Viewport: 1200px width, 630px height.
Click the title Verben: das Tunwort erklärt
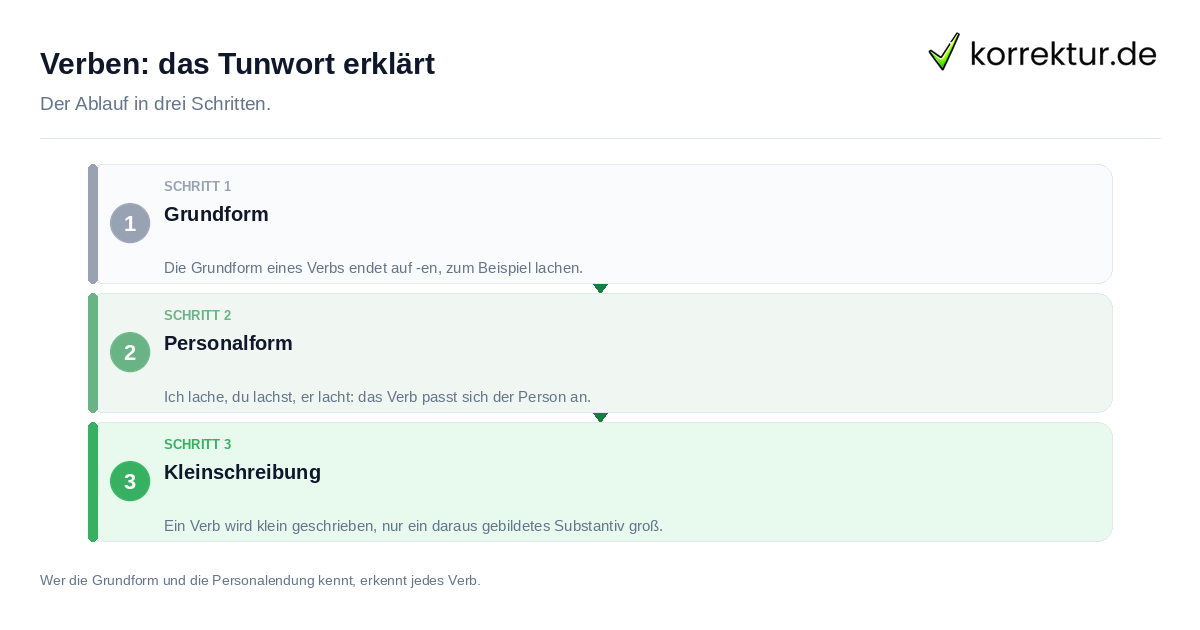pyautogui.click(x=237, y=64)
